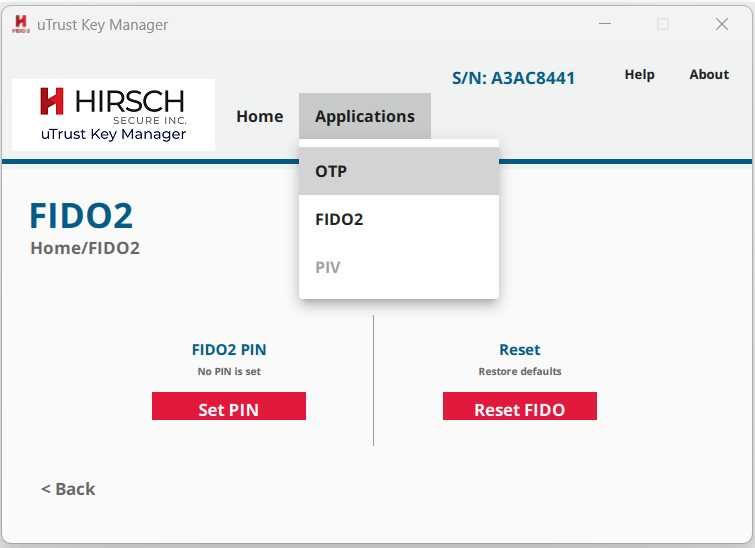Select OTP from the Applications menu
The height and width of the screenshot is (548, 755).
pos(399,171)
